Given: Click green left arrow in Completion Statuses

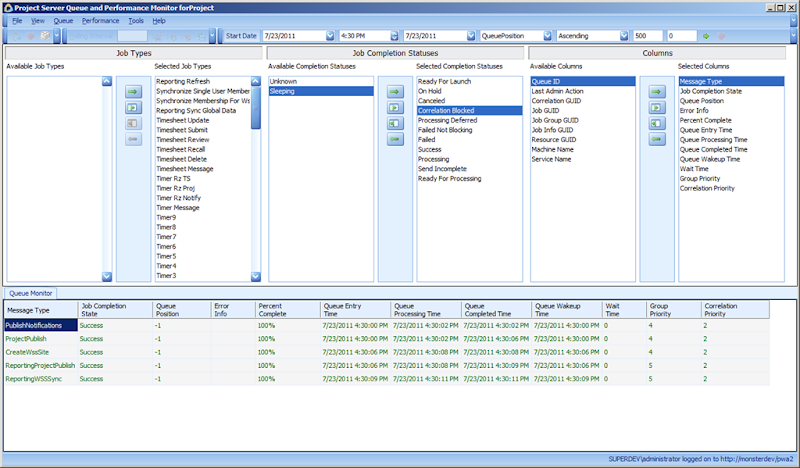Looking at the screenshot, I should (394, 138).
